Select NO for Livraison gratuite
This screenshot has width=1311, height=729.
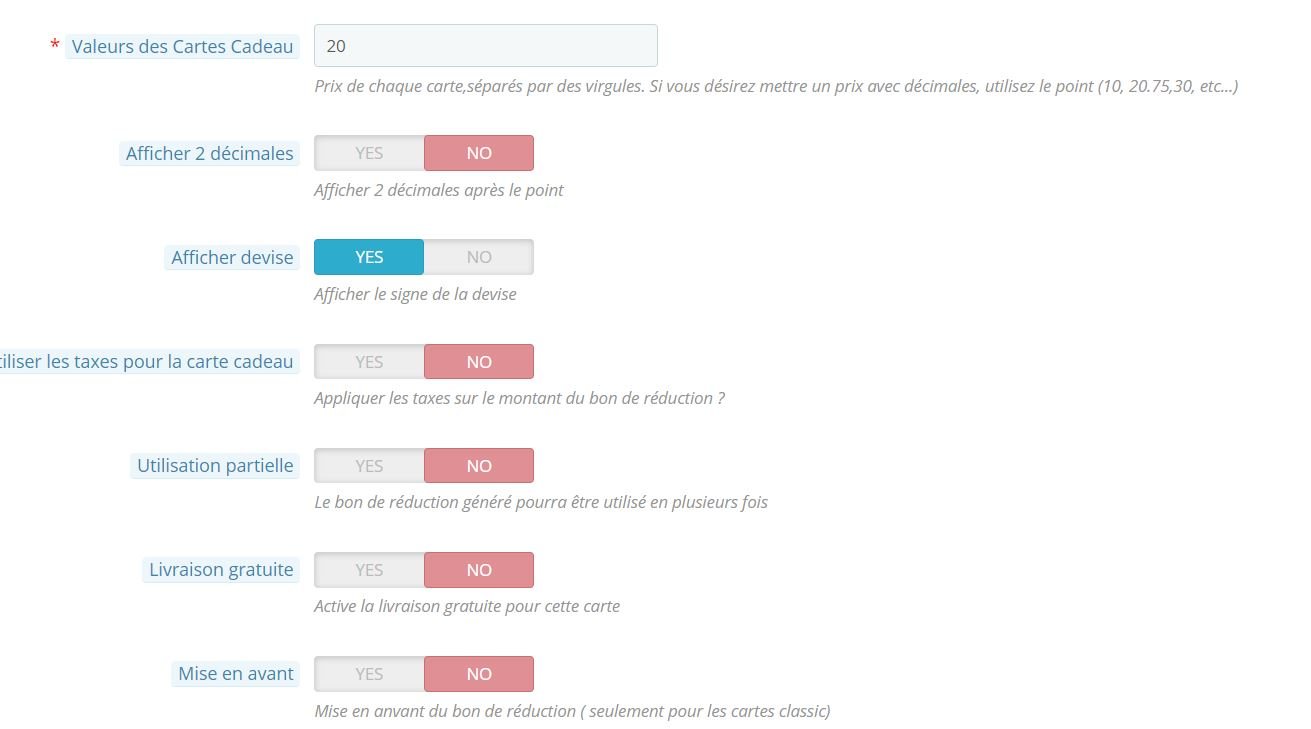coord(479,569)
